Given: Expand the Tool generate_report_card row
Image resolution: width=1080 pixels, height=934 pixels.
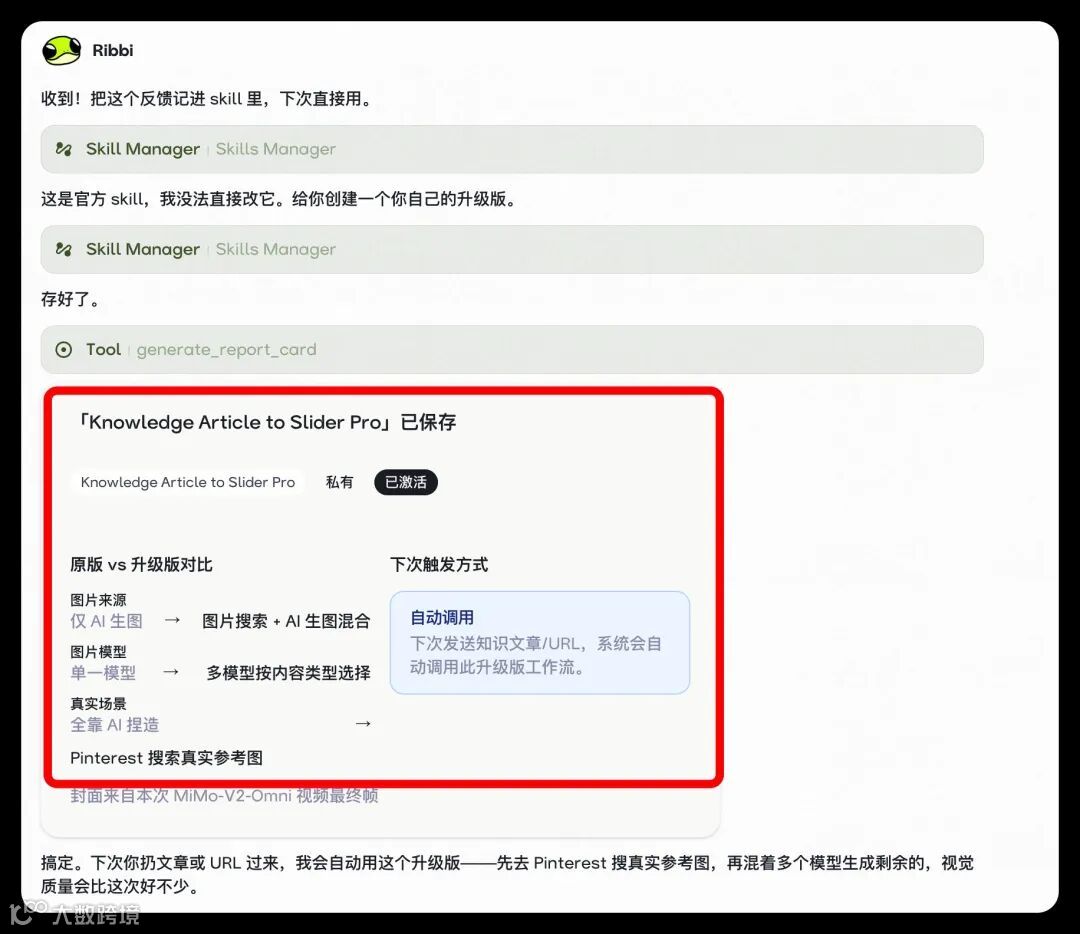Looking at the screenshot, I should (512, 349).
